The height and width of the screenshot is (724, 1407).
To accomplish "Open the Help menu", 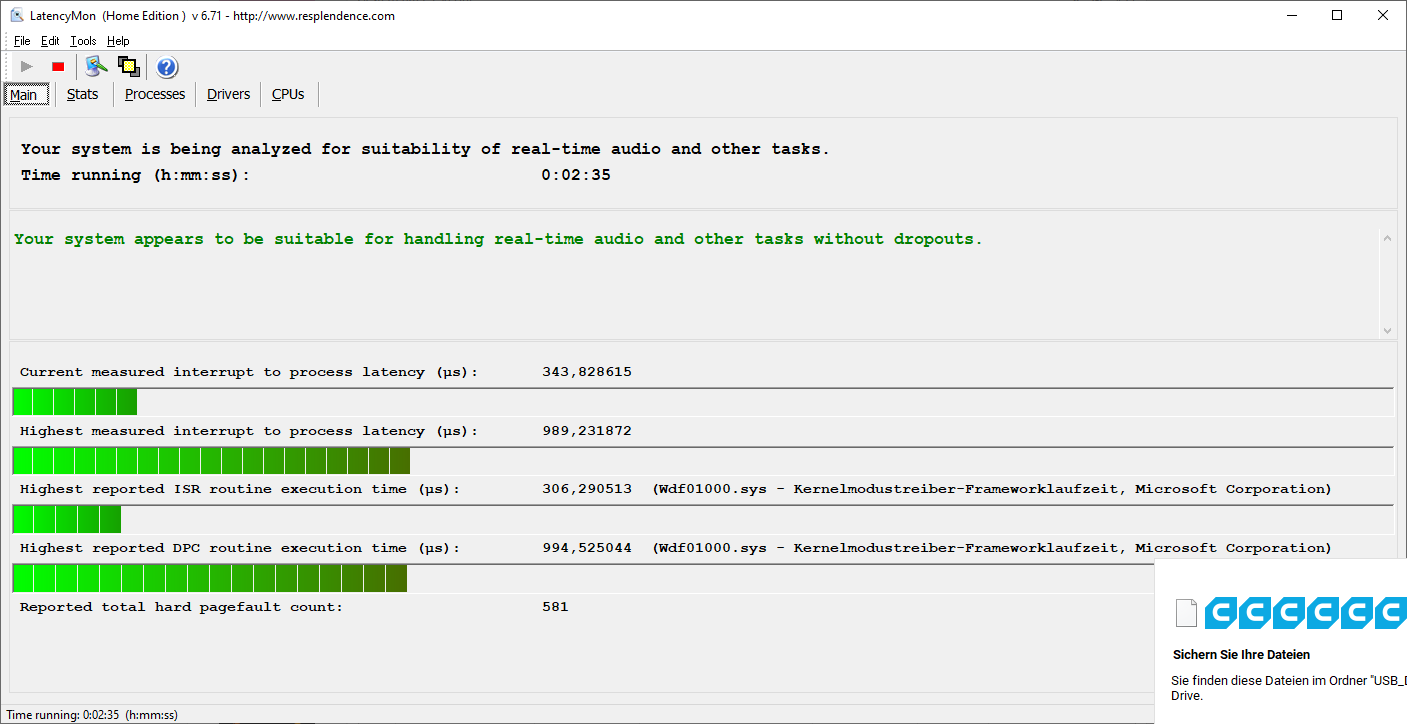I will tap(118, 41).
